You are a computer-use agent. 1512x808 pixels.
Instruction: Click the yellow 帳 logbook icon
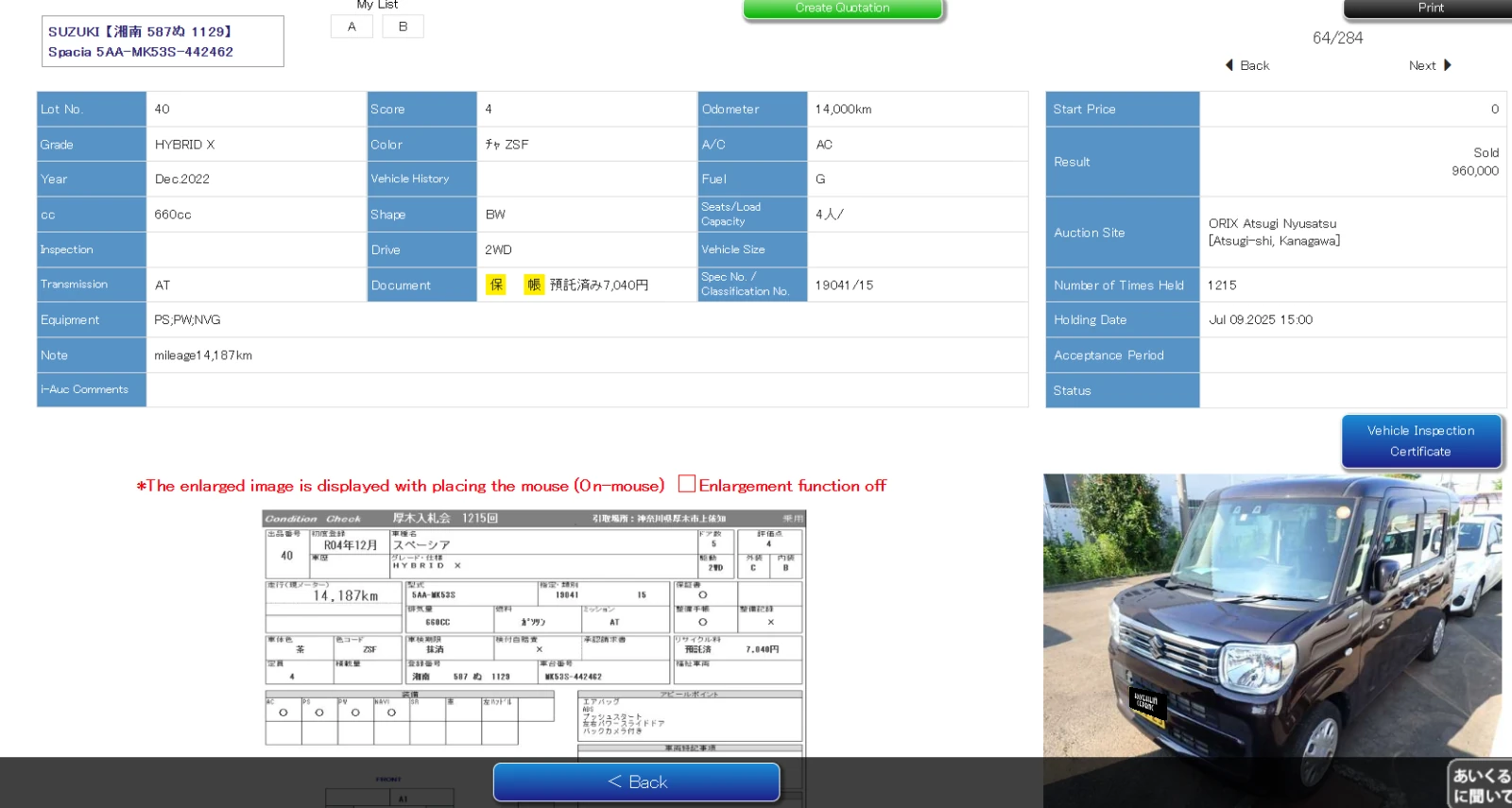click(534, 284)
